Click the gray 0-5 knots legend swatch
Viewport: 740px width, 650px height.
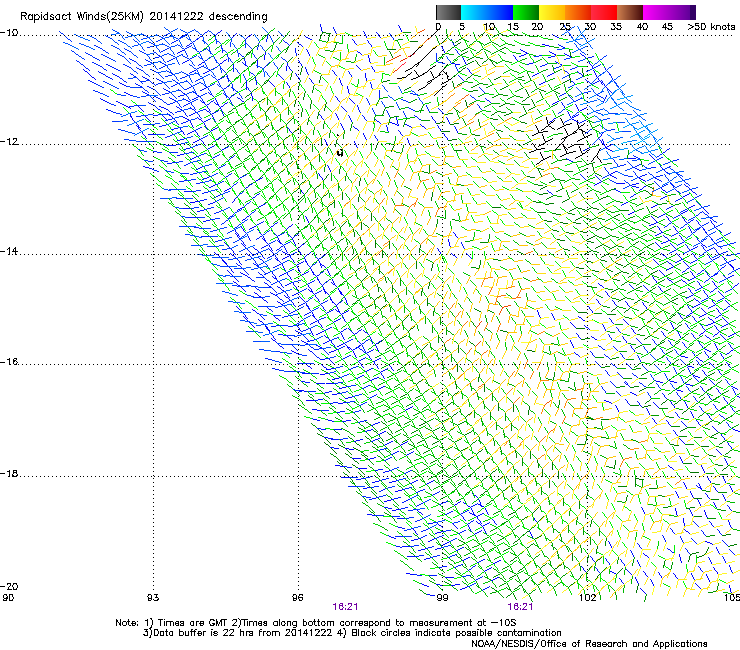(448, 12)
